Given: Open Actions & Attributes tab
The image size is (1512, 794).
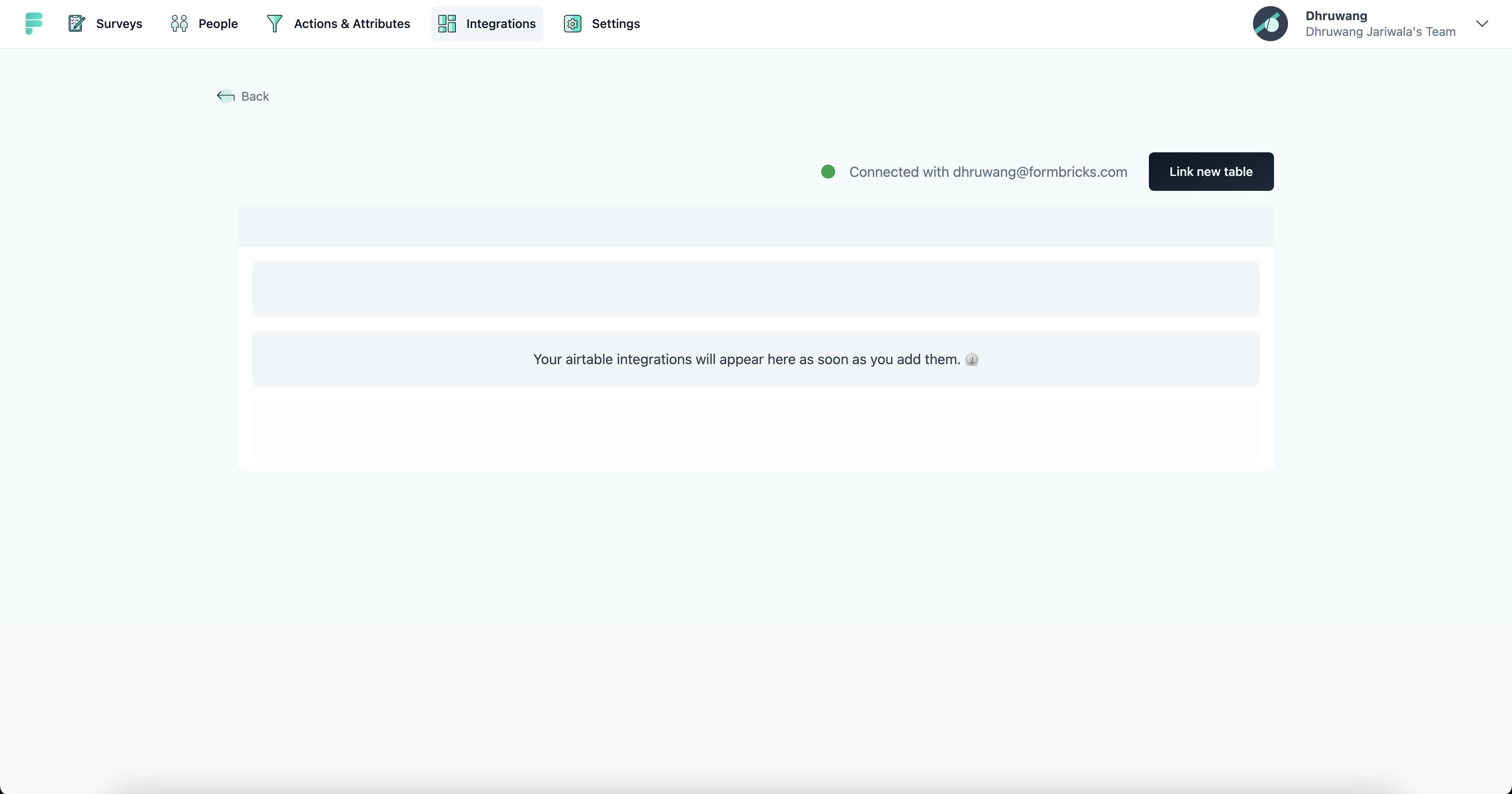Looking at the screenshot, I should [339, 24].
